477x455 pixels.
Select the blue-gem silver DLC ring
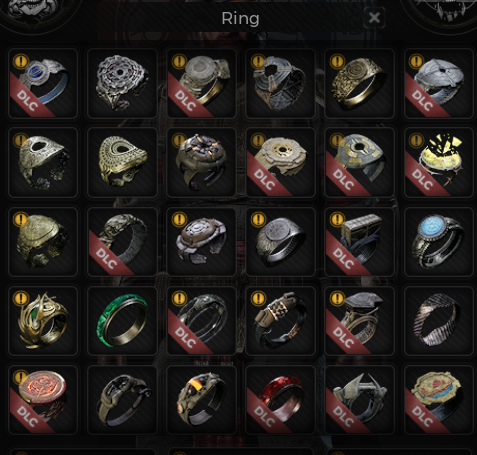pos(43,83)
